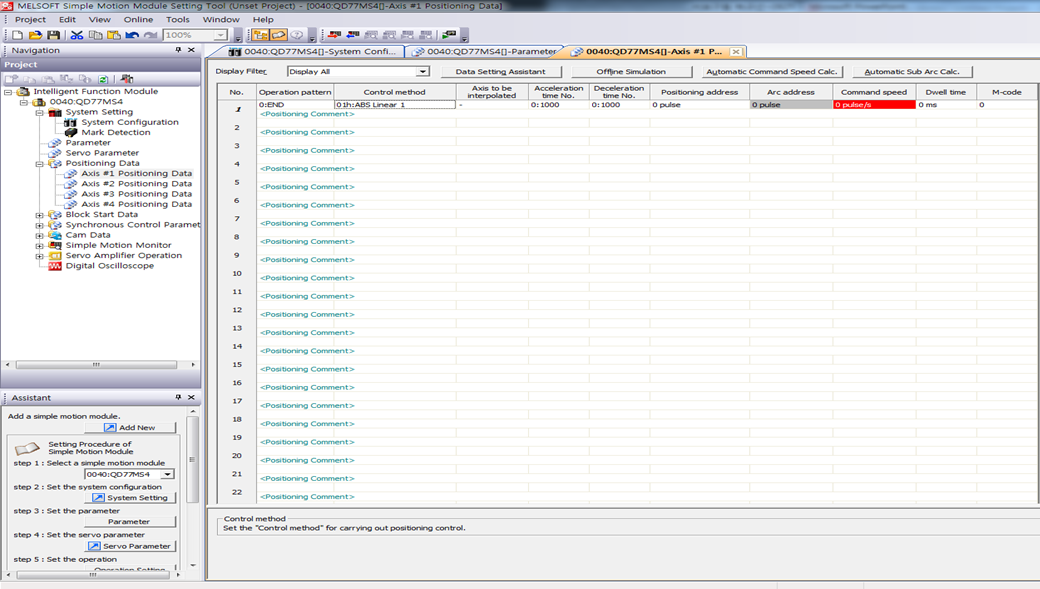
Task: Click the Parameter button in Assistant
Action: click(x=130, y=522)
